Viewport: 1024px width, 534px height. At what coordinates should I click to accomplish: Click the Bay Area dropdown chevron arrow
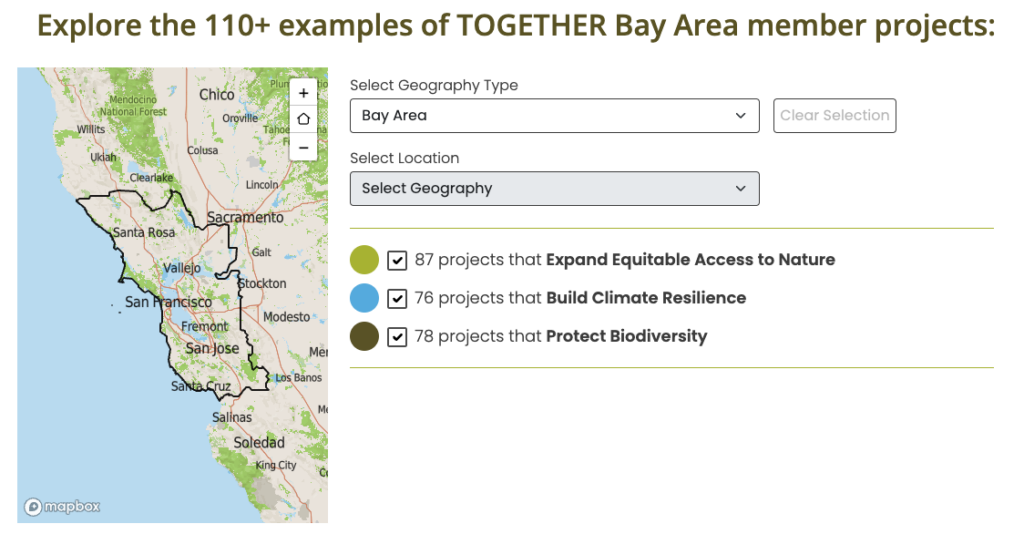pyautogui.click(x=741, y=116)
